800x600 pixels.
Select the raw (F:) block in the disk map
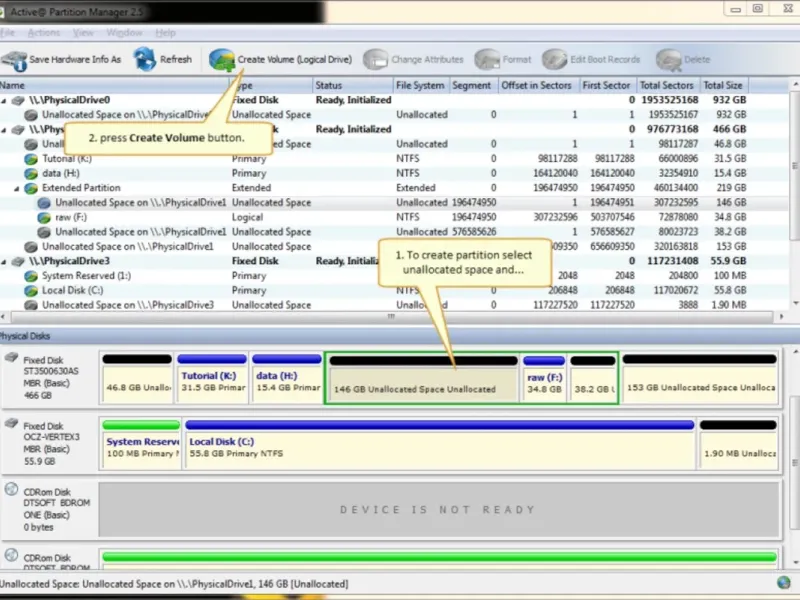pos(544,378)
